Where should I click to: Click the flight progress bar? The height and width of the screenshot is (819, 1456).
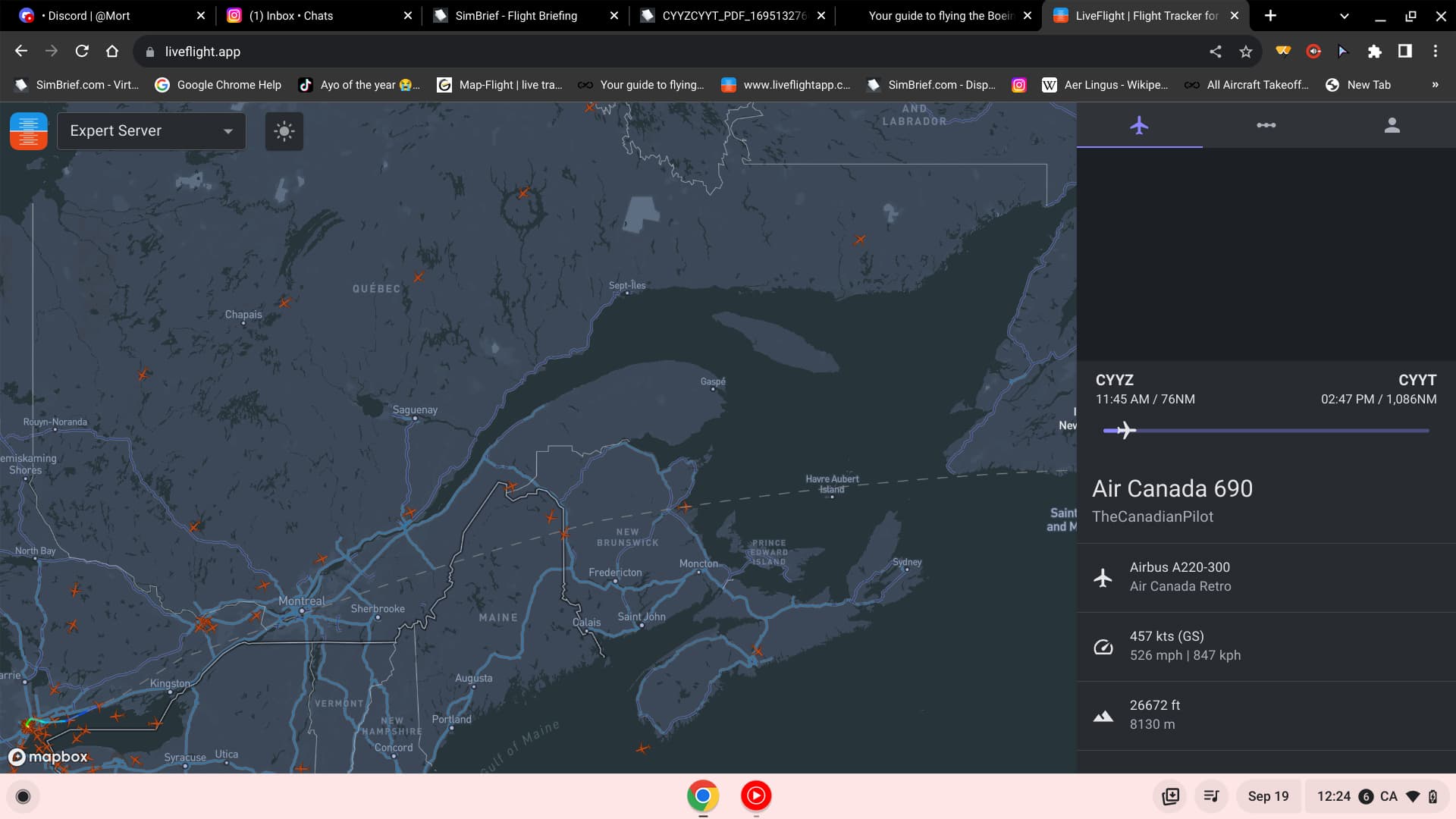1266,431
